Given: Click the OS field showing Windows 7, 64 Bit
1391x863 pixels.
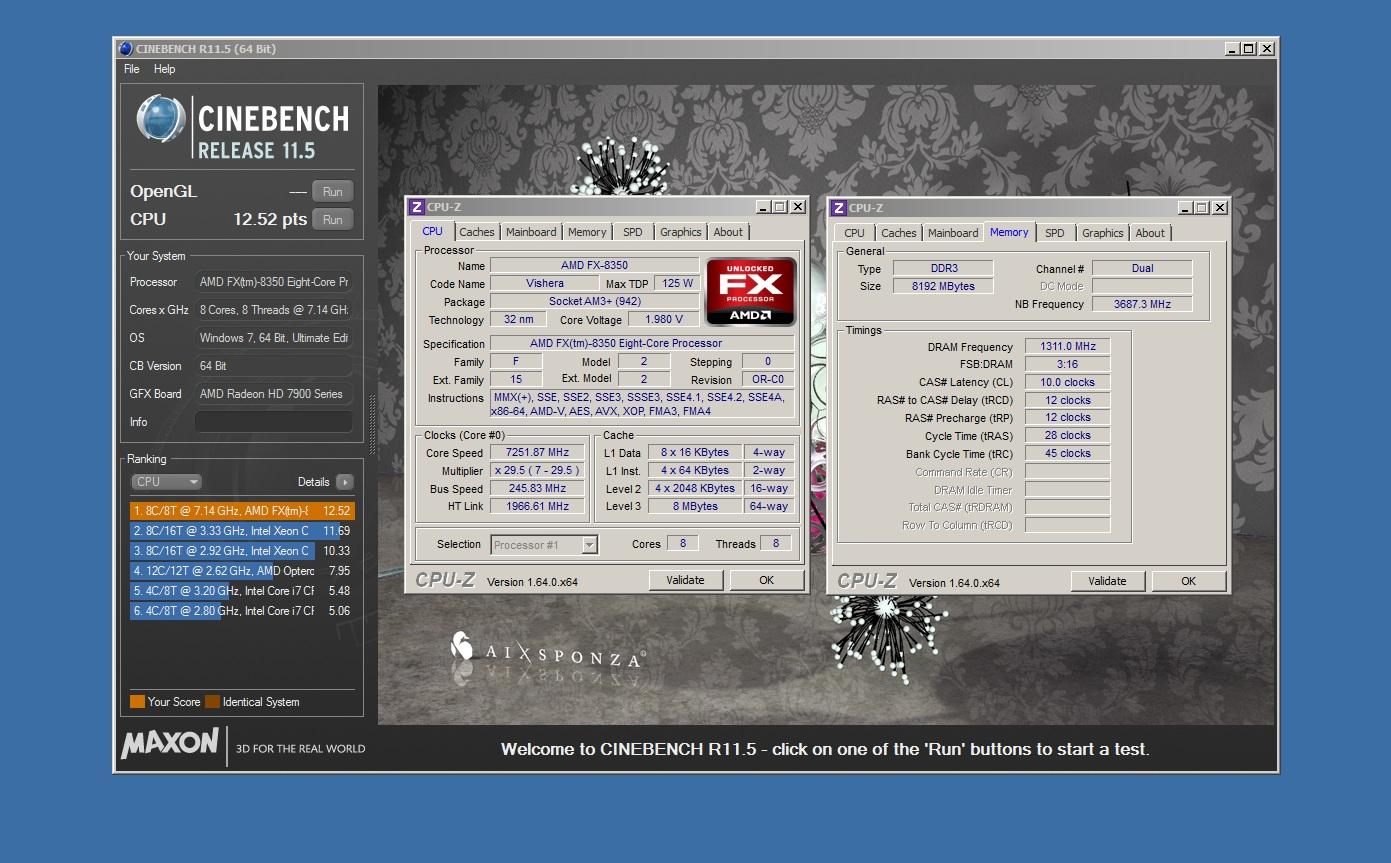Looking at the screenshot, I should click(x=274, y=338).
